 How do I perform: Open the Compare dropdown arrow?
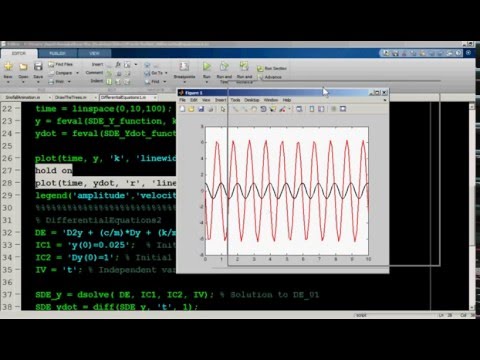(77, 73)
